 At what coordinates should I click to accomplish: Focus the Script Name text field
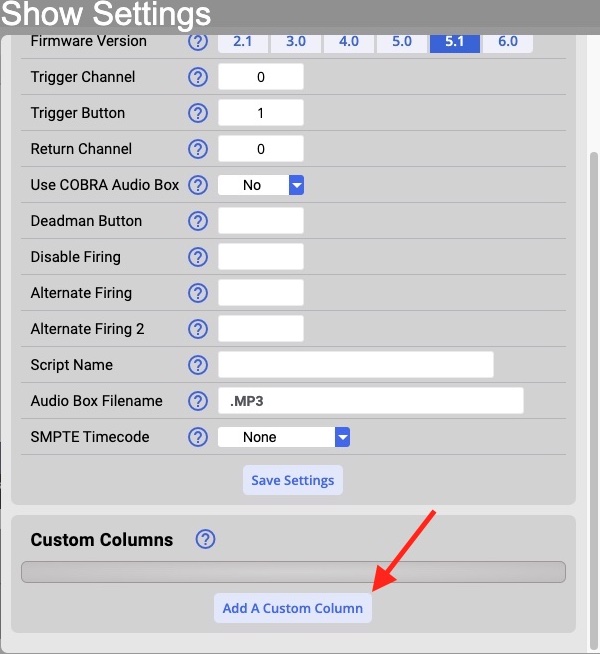point(356,365)
